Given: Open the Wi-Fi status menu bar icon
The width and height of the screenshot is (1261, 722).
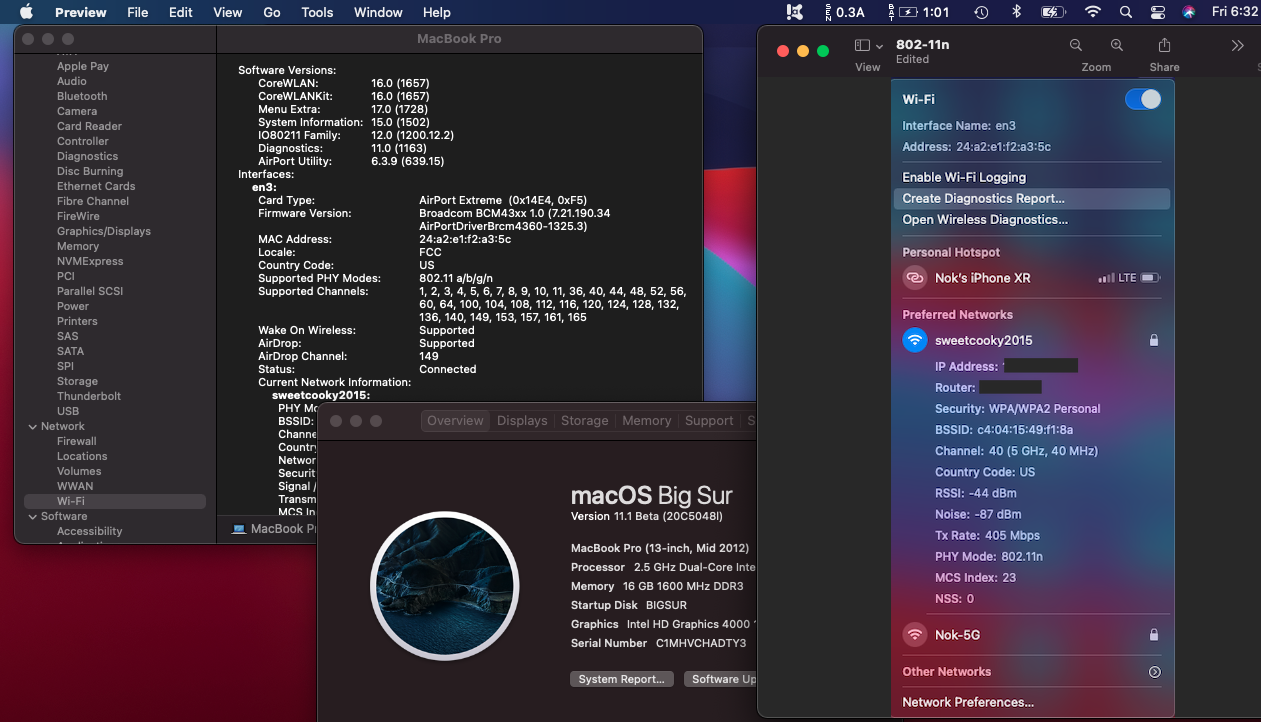Looking at the screenshot, I should pos(1092,12).
